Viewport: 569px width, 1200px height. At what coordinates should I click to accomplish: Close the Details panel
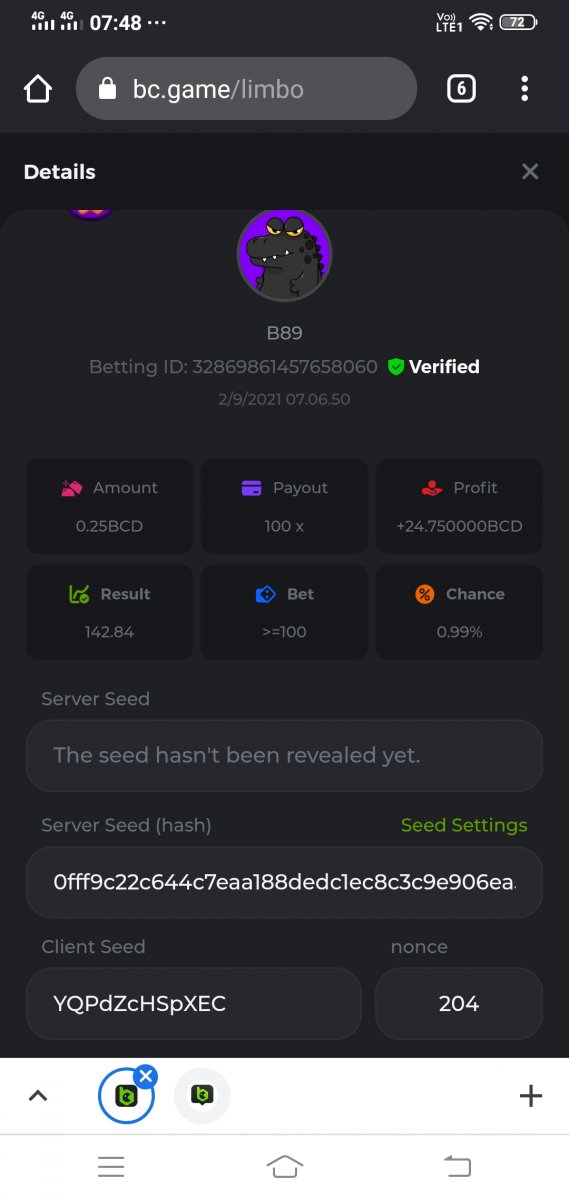pos(530,172)
